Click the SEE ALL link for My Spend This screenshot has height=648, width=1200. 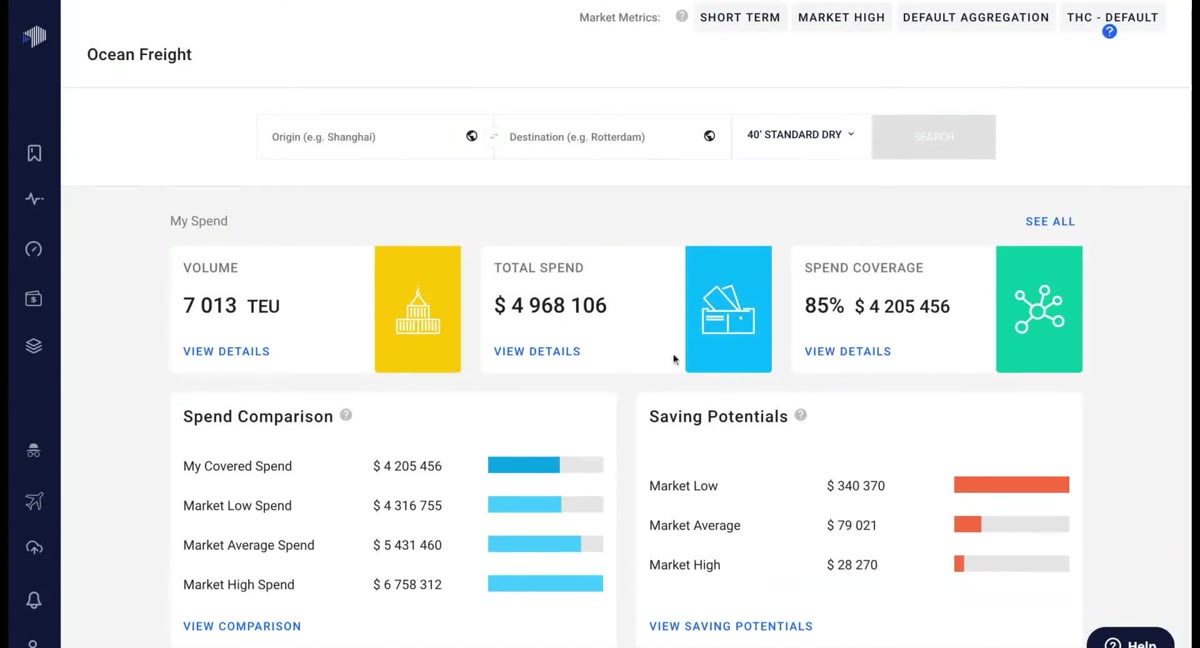coord(1050,221)
